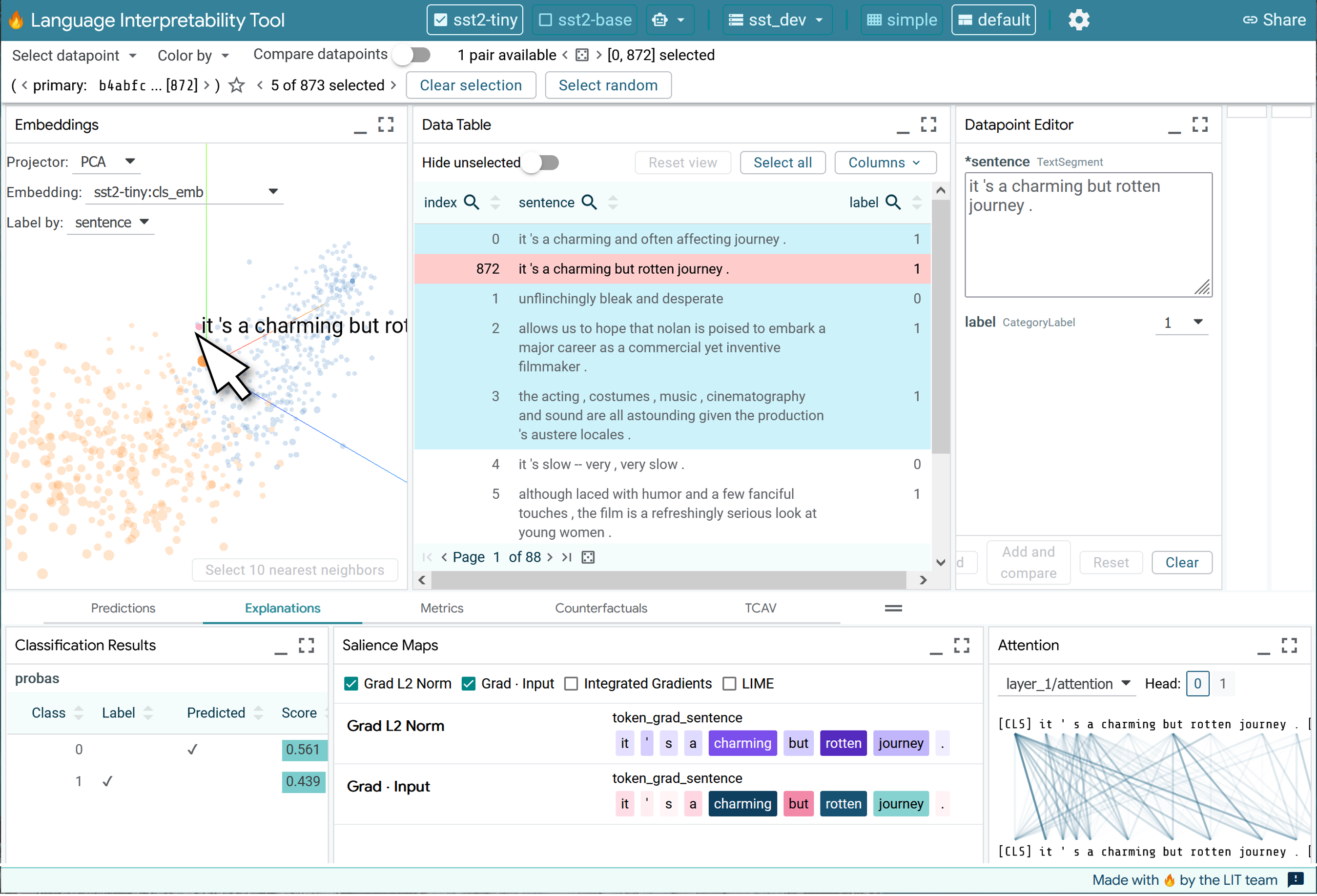Click the Clear selection button
Image resolution: width=1317 pixels, height=896 pixels.
[x=471, y=85]
